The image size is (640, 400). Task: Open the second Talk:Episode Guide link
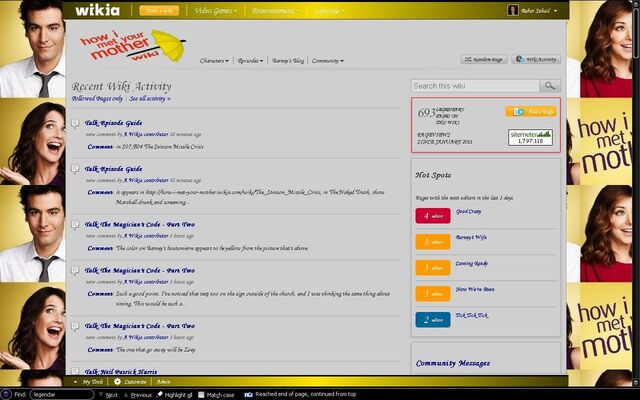[113, 169]
